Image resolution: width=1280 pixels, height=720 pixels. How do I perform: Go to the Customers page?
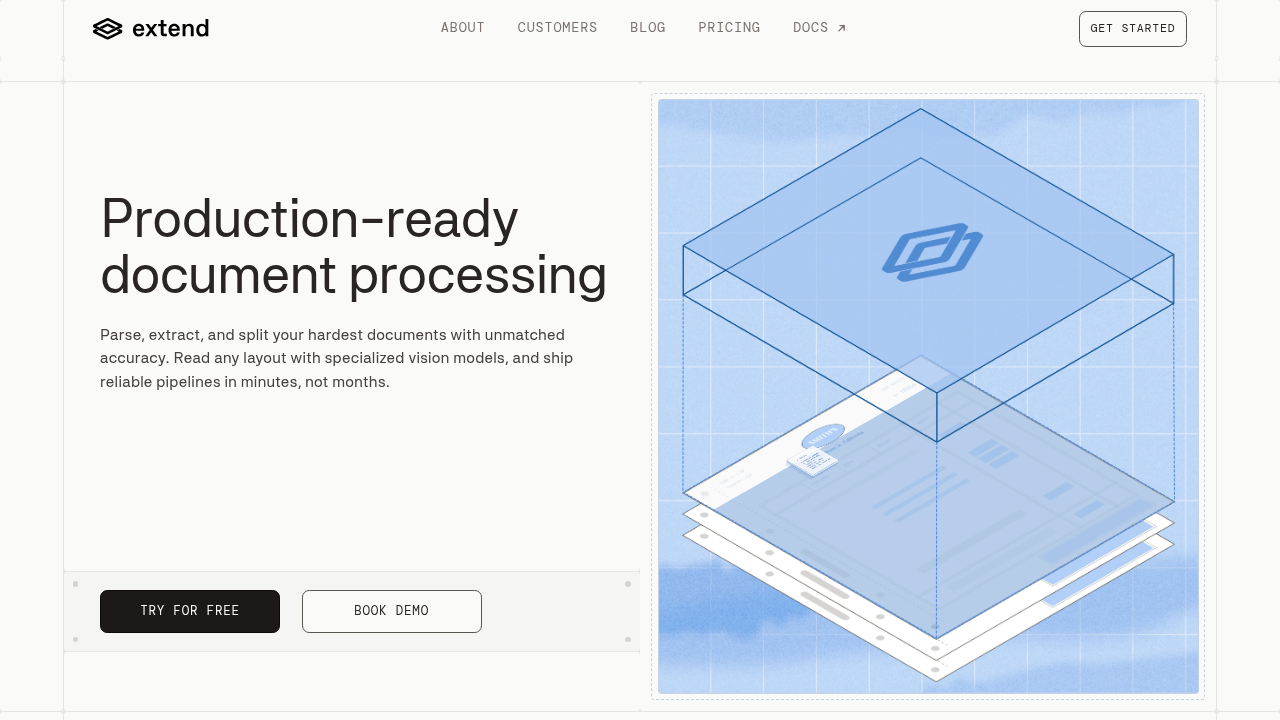[x=557, y=28]
